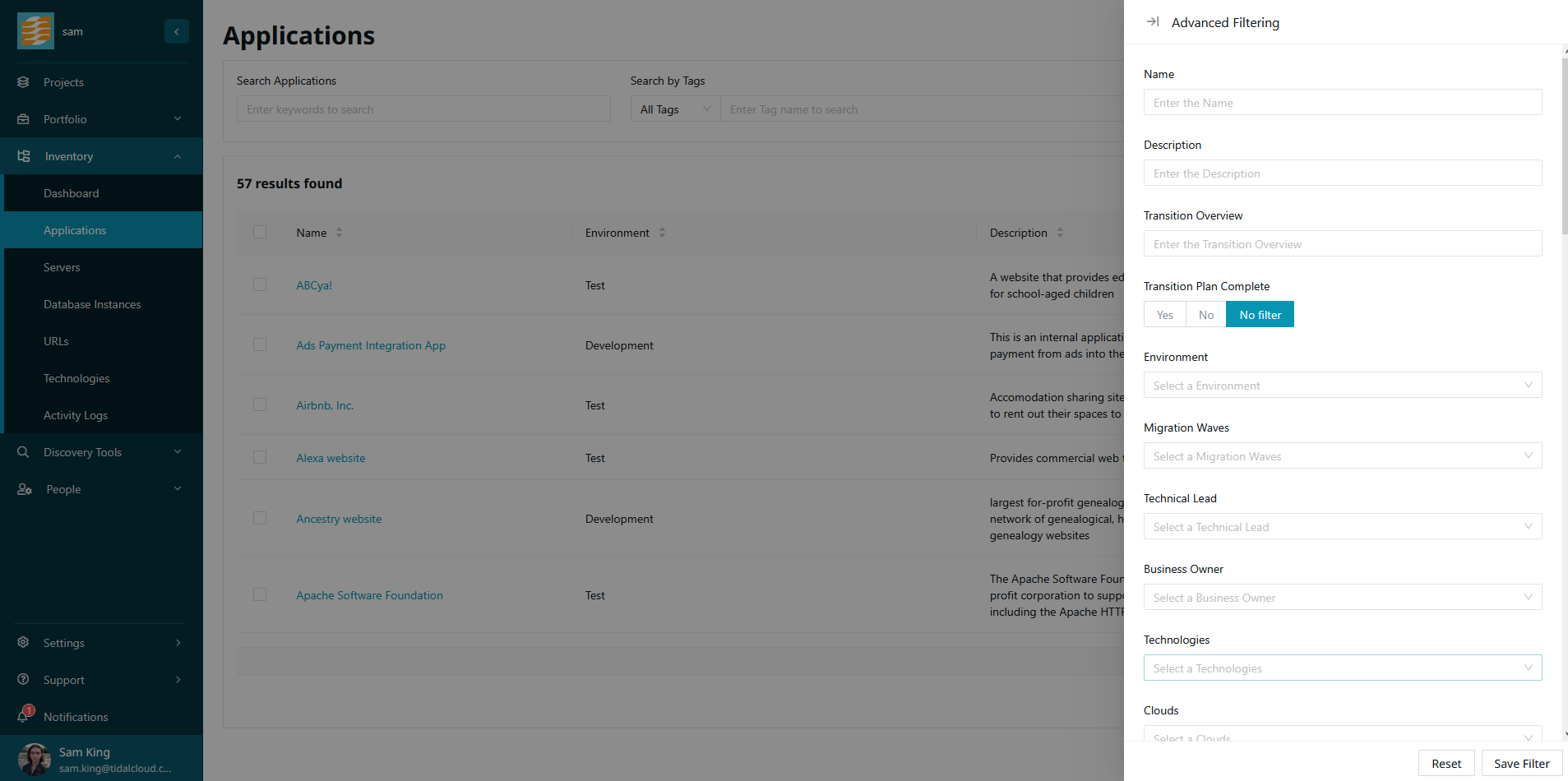Close the Advanced Filtering panel arrow icon
1568x781 pixels.
[1153, 22]
